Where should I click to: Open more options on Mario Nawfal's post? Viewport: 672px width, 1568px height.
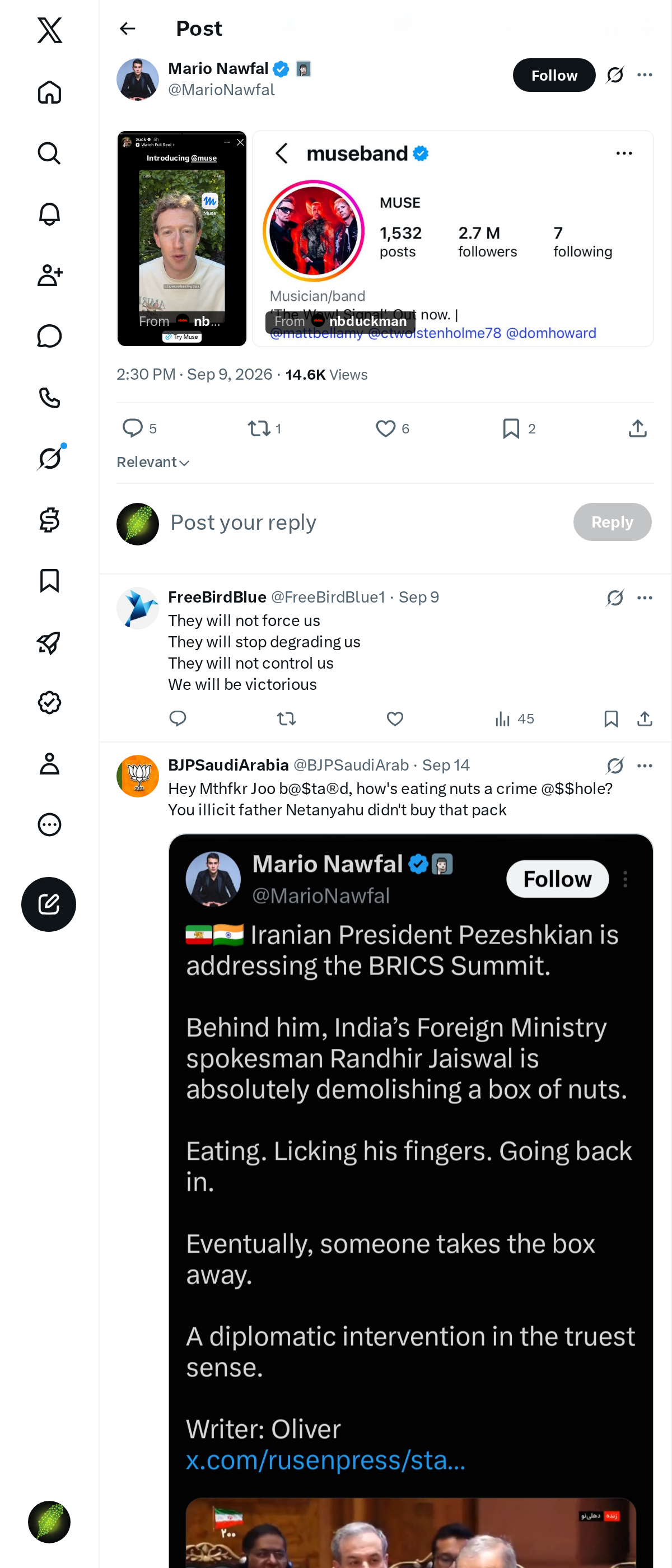645,75
